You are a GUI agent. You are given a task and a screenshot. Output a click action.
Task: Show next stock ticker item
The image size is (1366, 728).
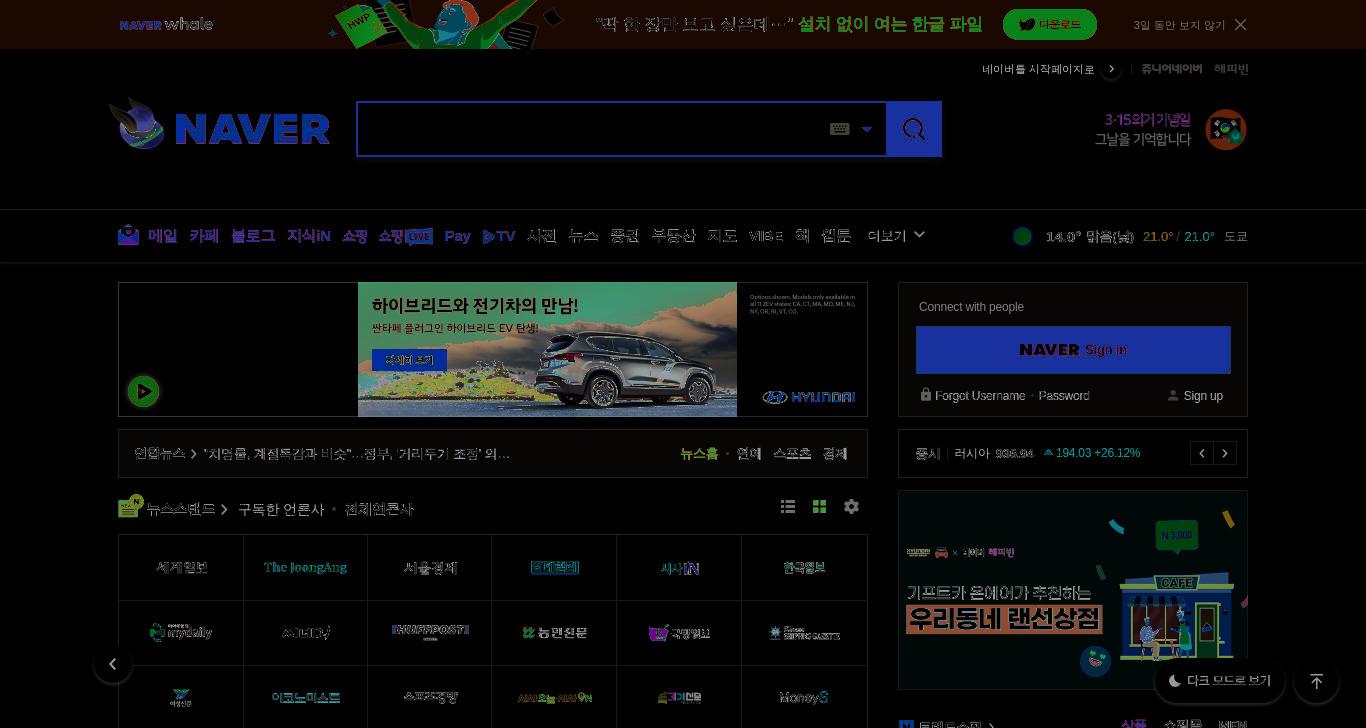(x=1225, y=453)
